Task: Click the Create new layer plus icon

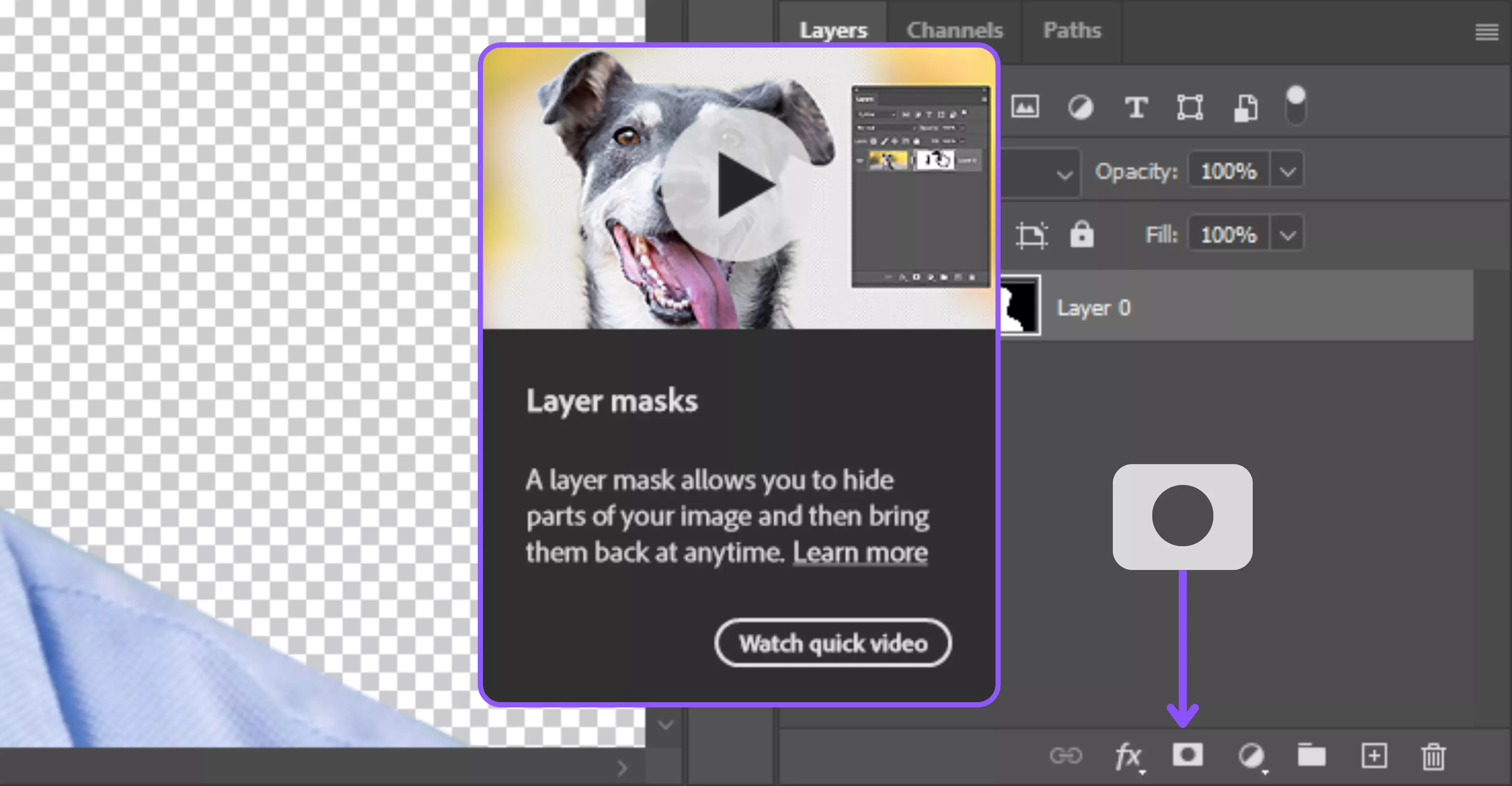Action: click(x=1374, y=755)
